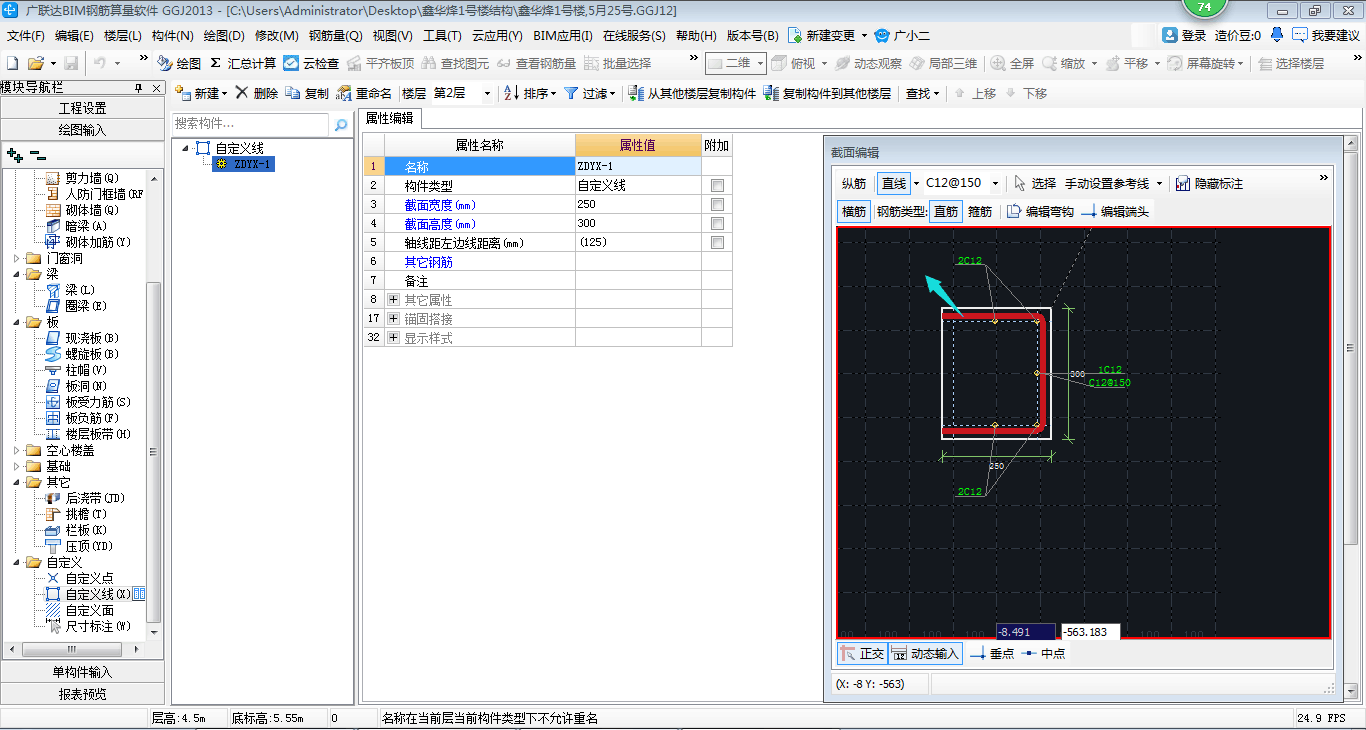Screen dimensions: 1366x730
Task: Start 云检查 cloud check
Action: pyautogui.click(x=311, y=63)
